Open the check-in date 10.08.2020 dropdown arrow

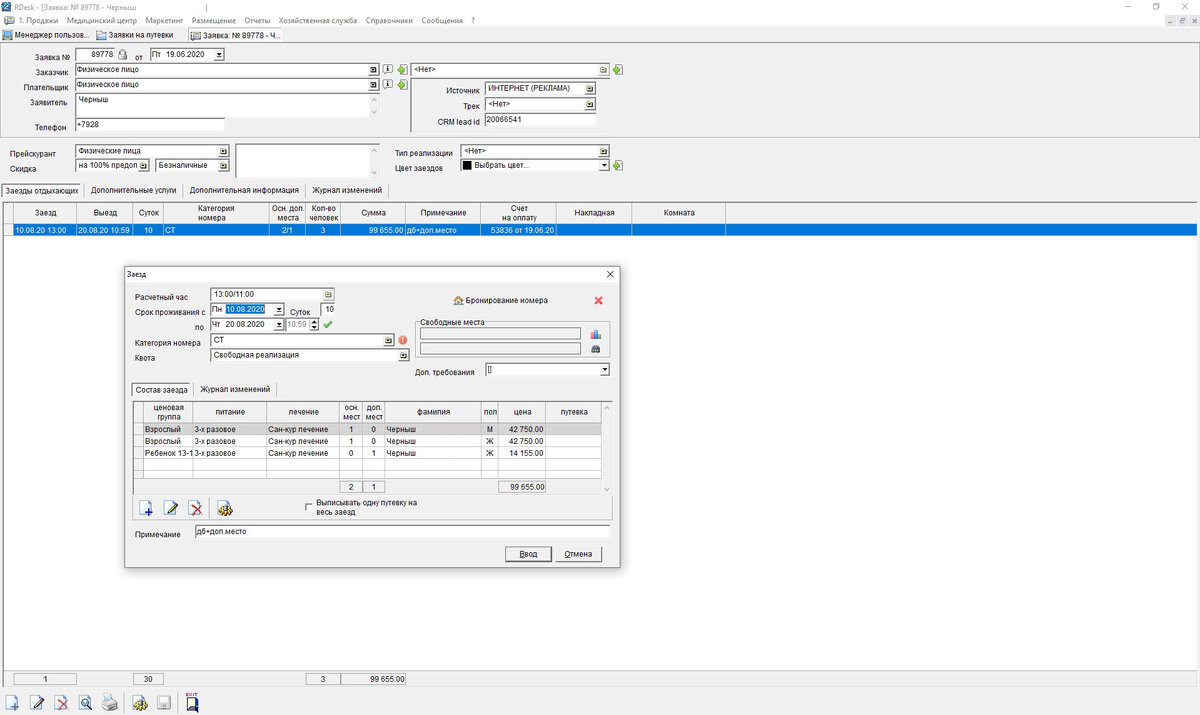point(279,310)
